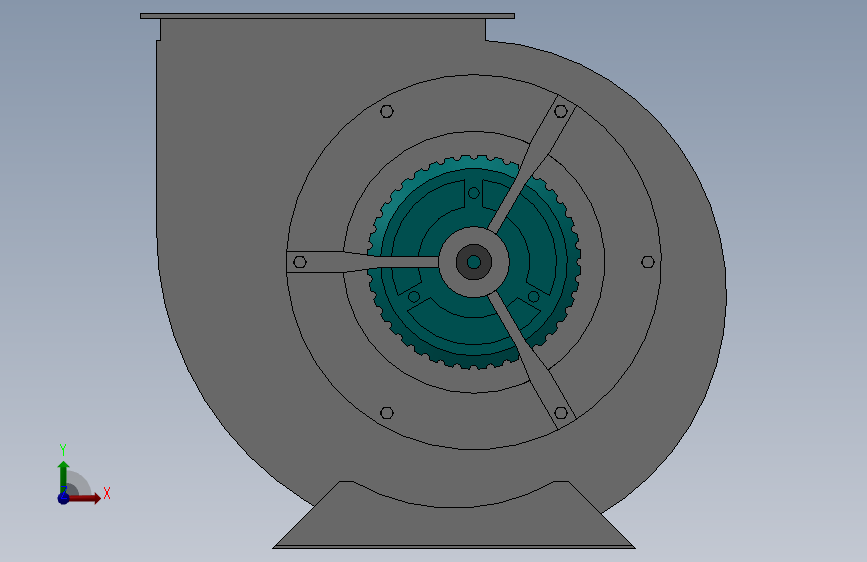The image size is (867, 562).
Task: Pick the small top hole on teal impeller
Action: point(474,193)
